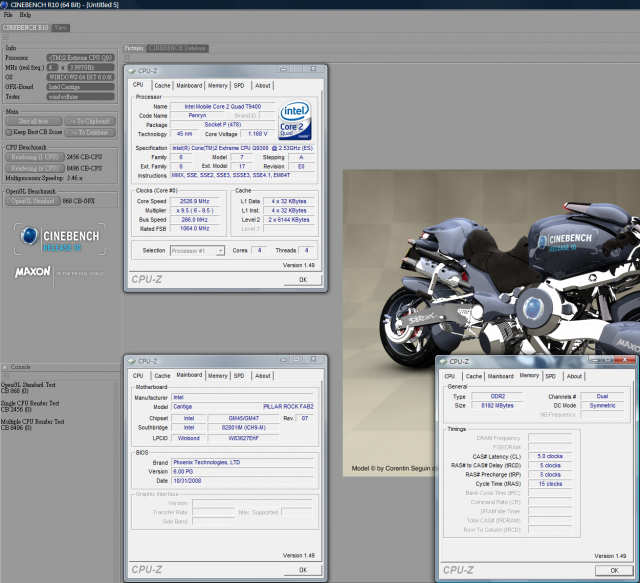Viewport: 640px width, 583px height.
Task: Click the Start all tests button
Action: pyautogui.click(x=33, y=121)
